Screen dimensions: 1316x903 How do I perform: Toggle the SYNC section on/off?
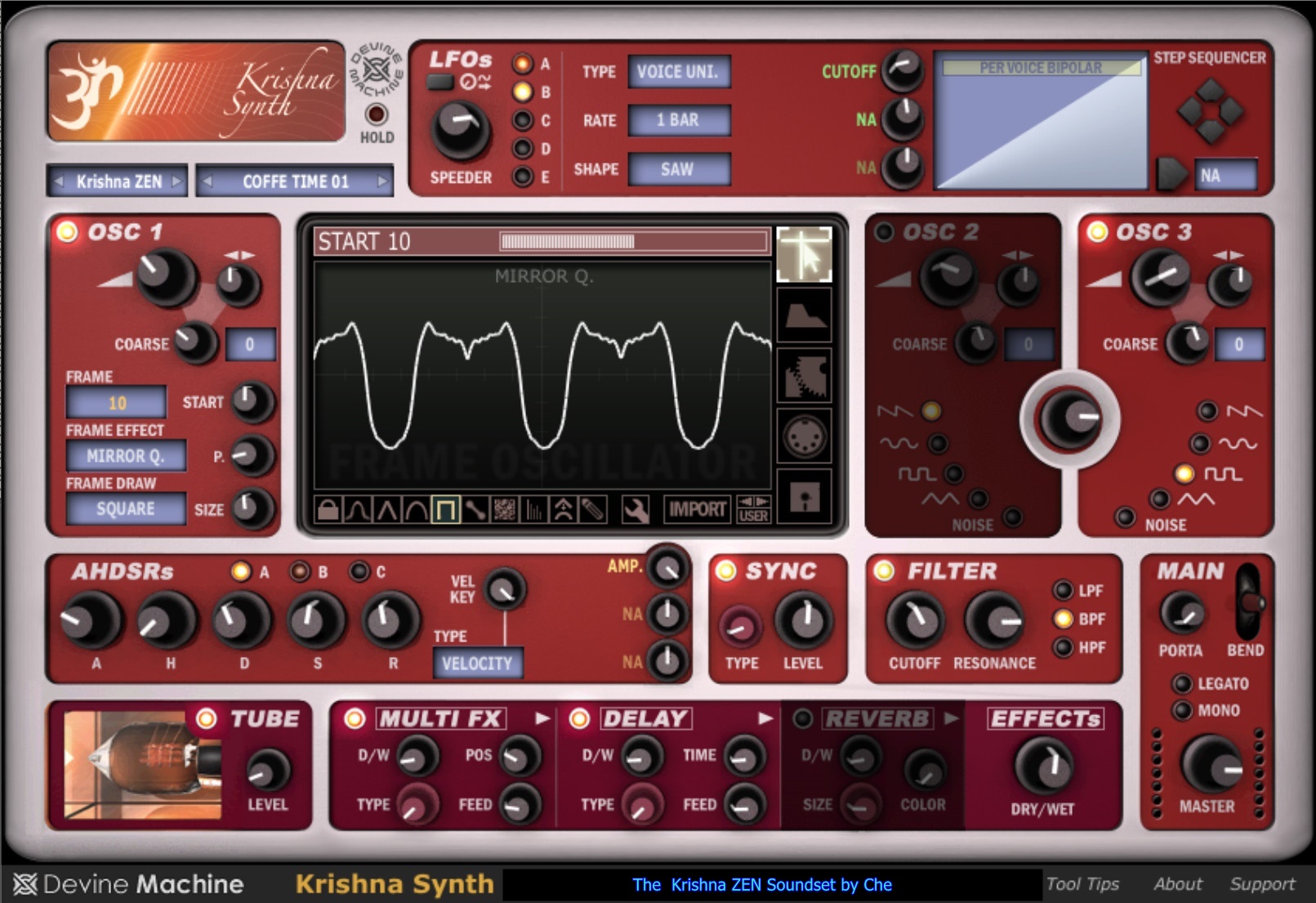point(725,571)
